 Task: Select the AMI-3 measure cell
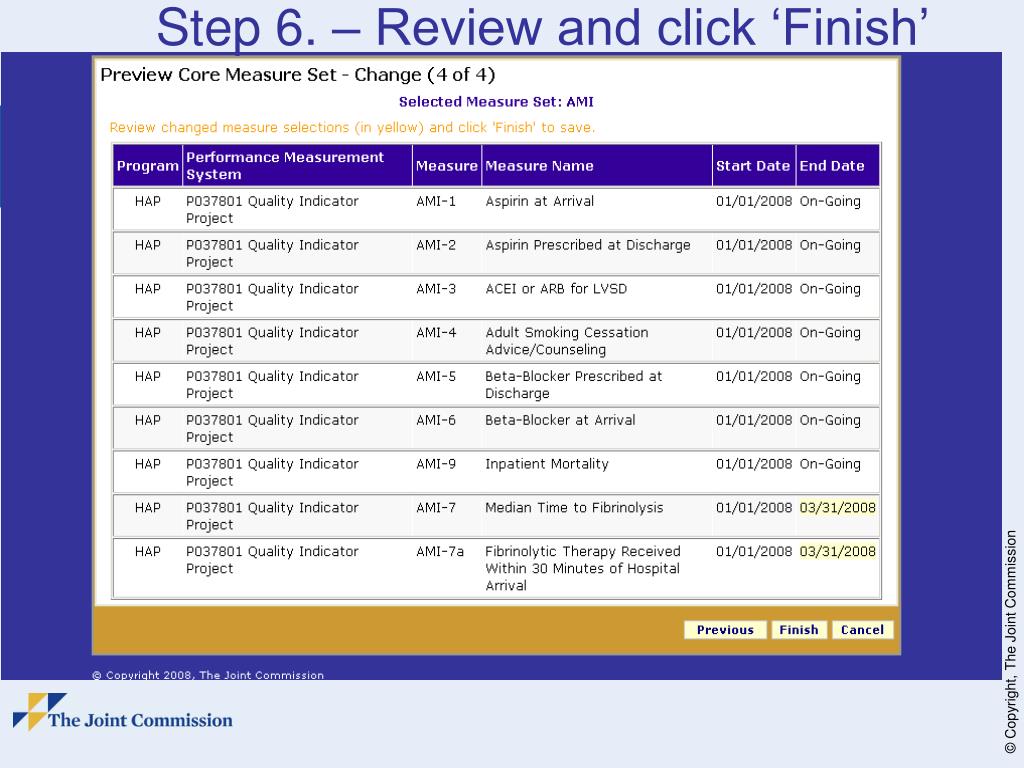tap(436, 289)
